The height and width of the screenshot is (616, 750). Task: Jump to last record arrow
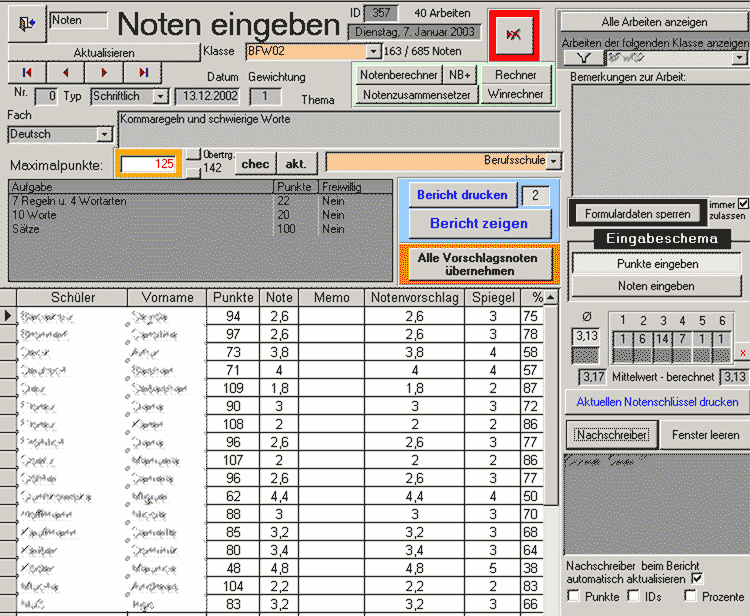pos(143,73)
